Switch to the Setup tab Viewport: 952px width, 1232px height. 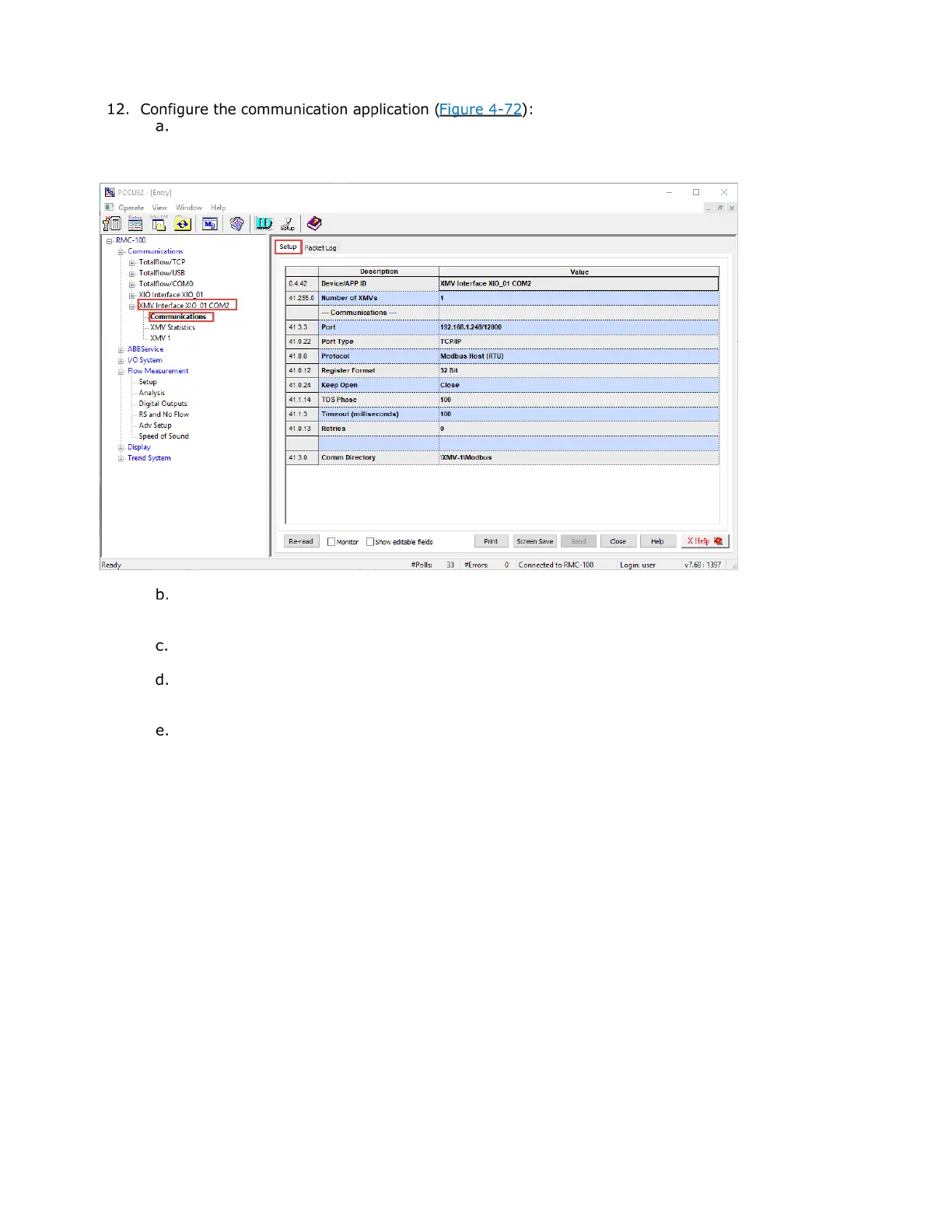pyautogui.click(x=288, y=247)
